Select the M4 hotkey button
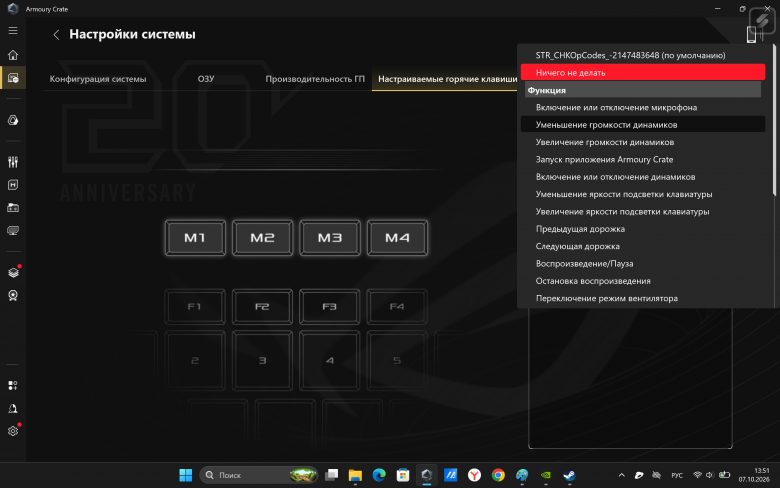Screen dimensions: 780x488 [x=397, y=238]
